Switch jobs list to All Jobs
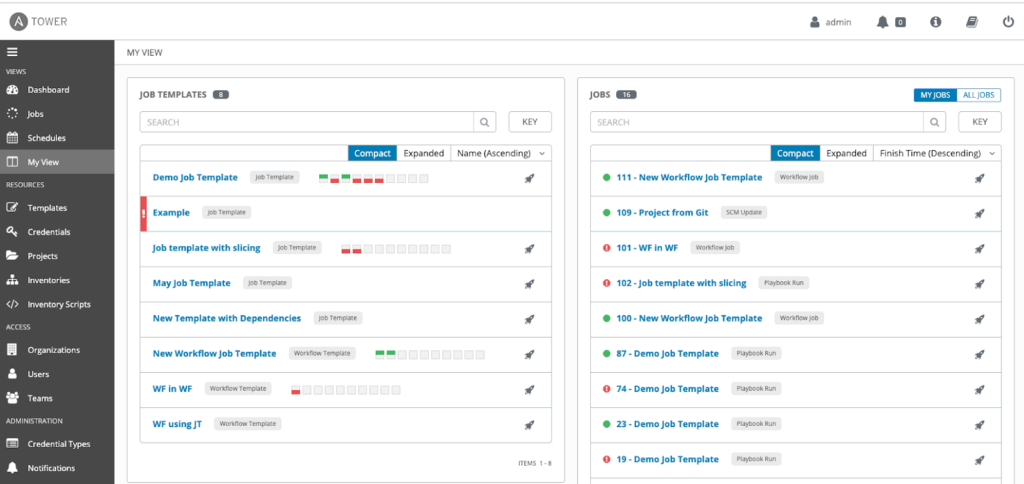 (x=978, y=95)
